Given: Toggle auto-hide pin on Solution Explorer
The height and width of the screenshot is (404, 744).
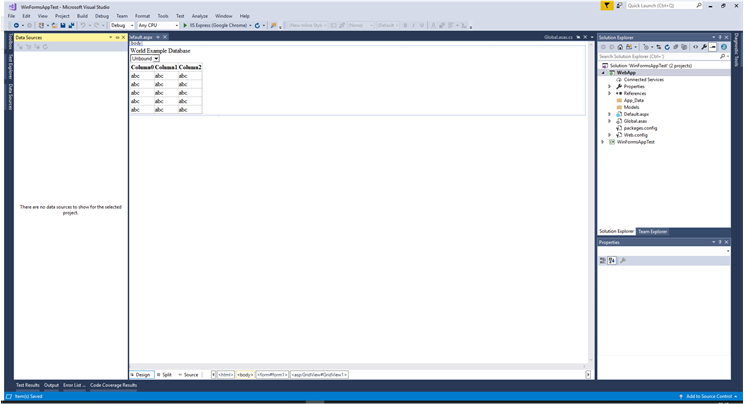Looking at the screenshot, I should (x=720, y=38).
